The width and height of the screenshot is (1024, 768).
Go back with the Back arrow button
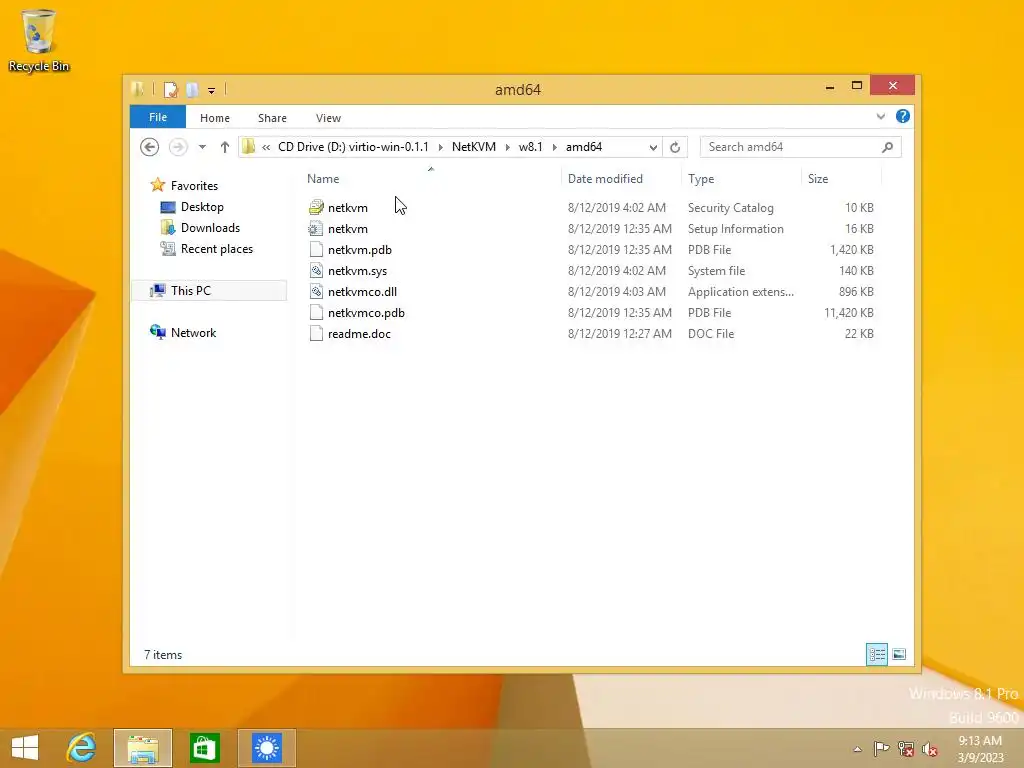150,147
